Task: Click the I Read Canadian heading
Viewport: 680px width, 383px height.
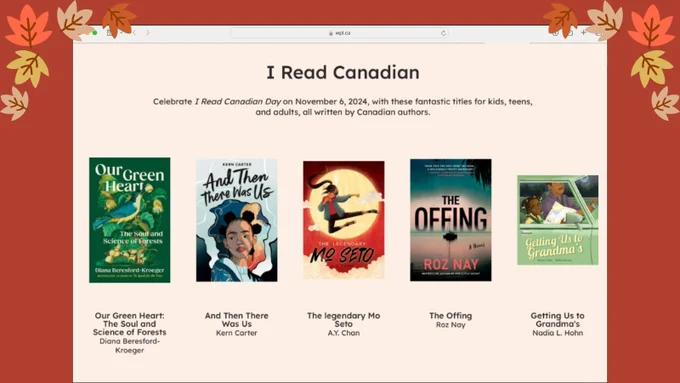Action: tap(343, 72)
